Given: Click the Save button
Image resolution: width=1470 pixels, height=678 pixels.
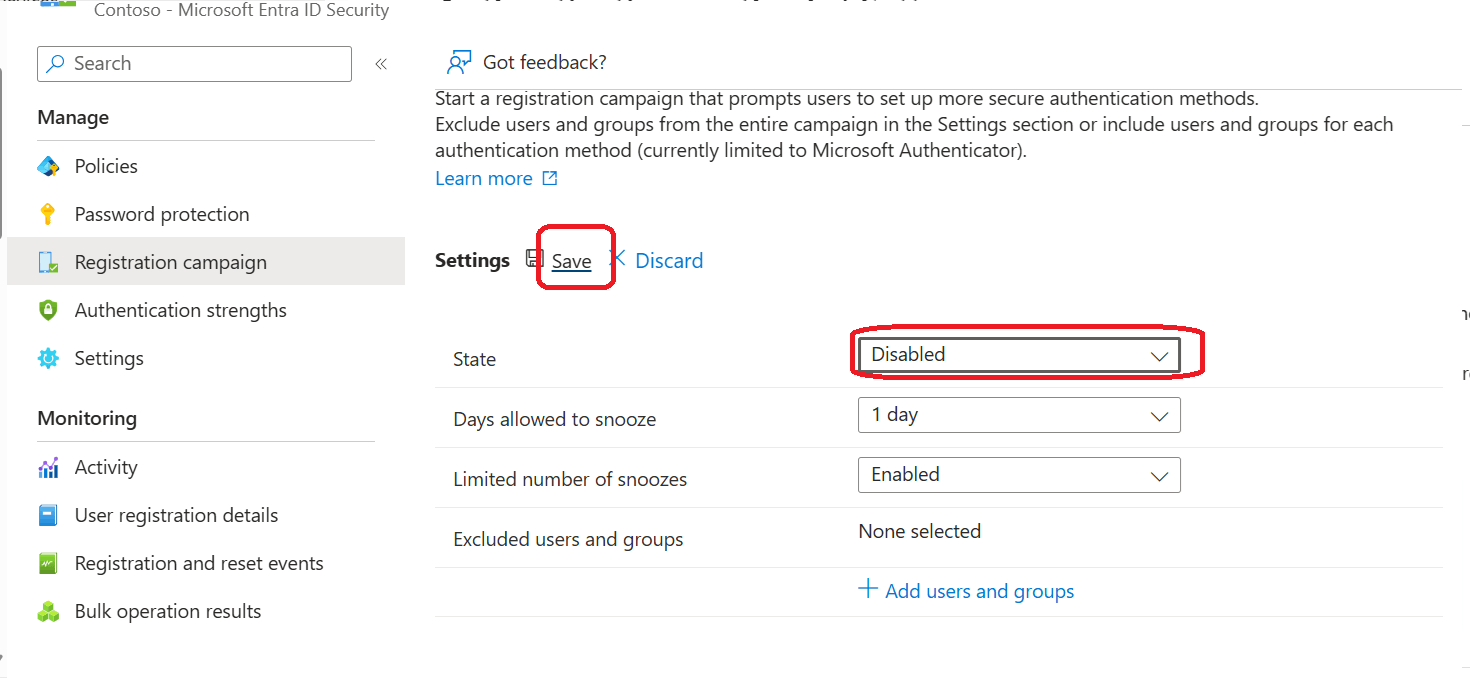Looking at the screenshot, I should coord(570,260).
